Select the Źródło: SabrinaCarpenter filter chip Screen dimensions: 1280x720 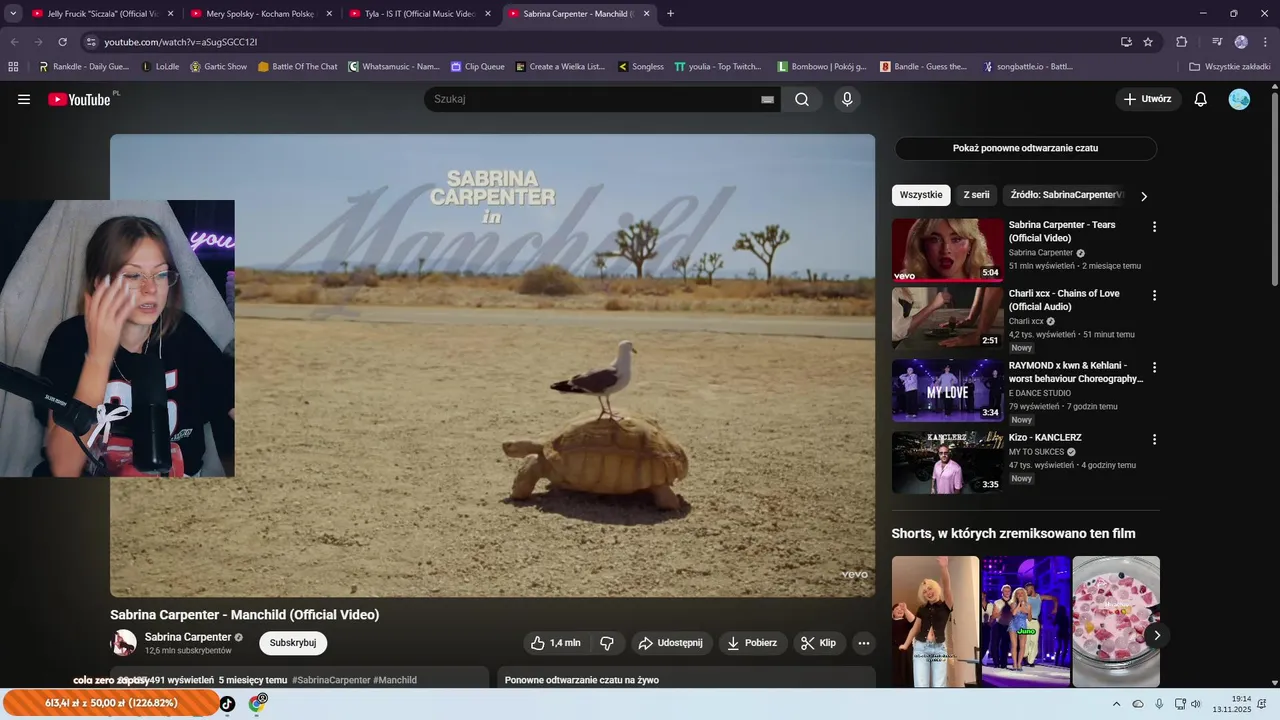[x=1066, y=195]
